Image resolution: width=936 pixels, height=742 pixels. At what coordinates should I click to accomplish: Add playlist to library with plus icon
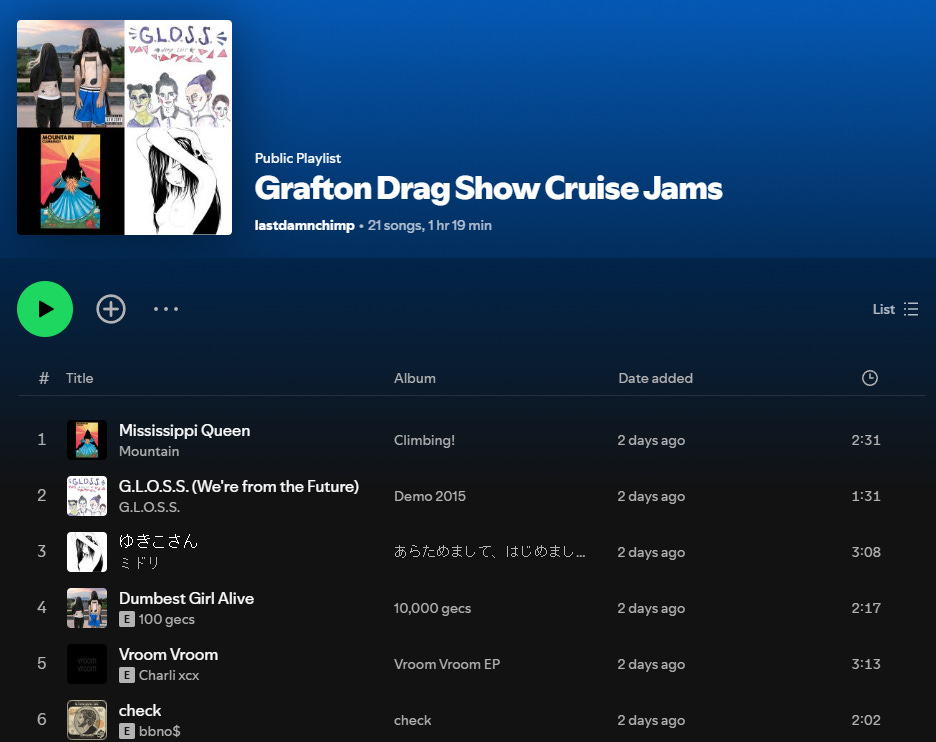click(111, 309)
